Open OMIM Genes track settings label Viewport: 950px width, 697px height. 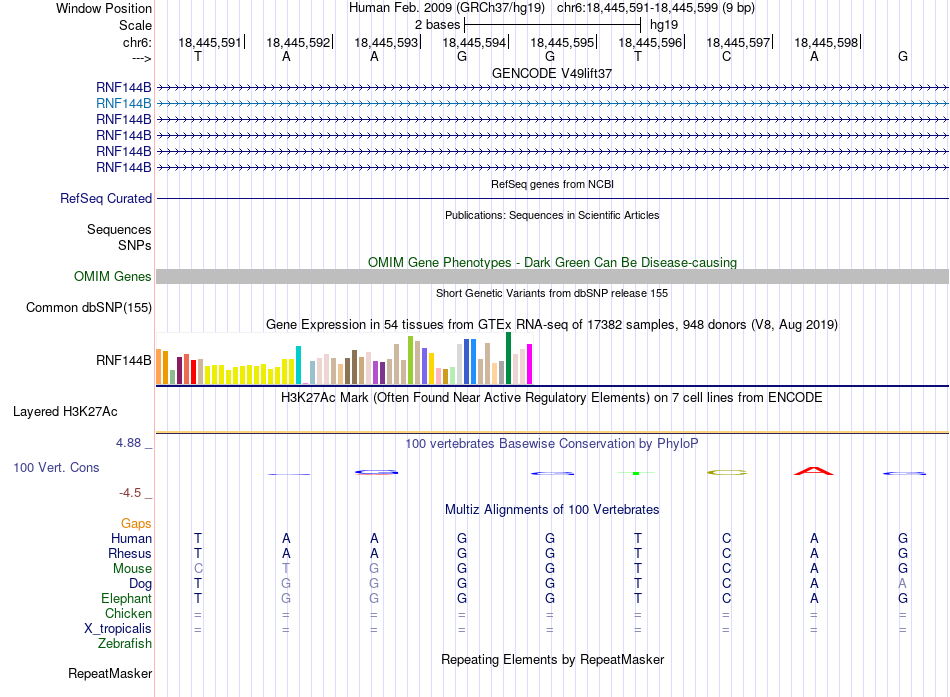[113, 276]
